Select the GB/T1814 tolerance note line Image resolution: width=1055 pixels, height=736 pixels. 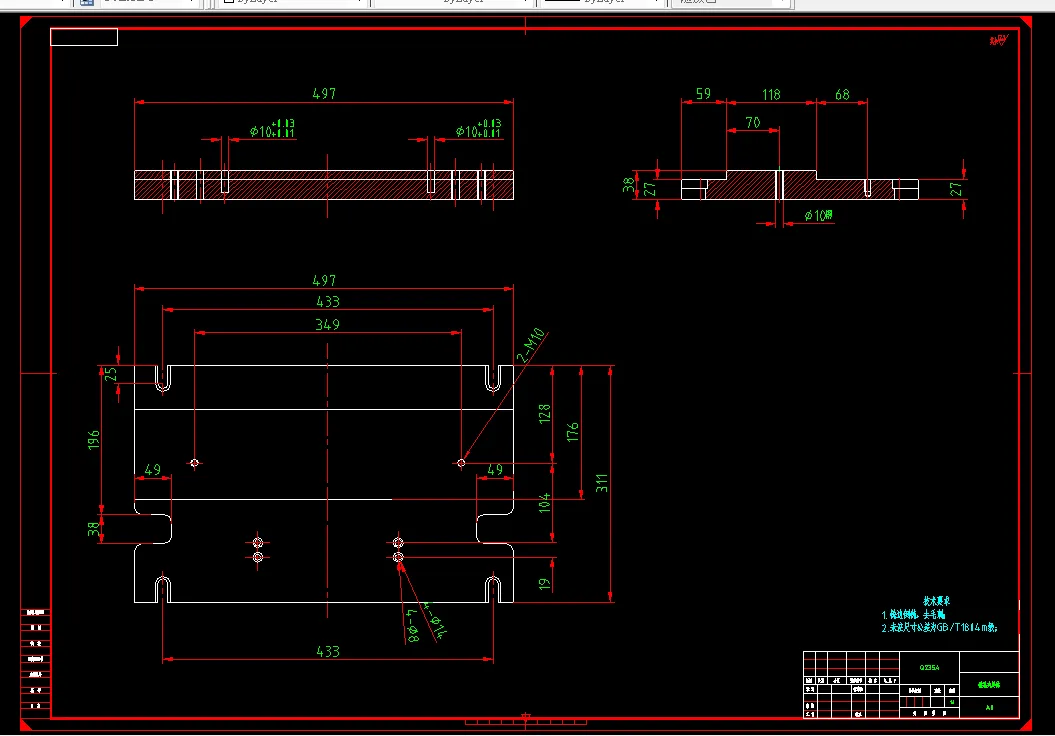(x=939, y=628)
